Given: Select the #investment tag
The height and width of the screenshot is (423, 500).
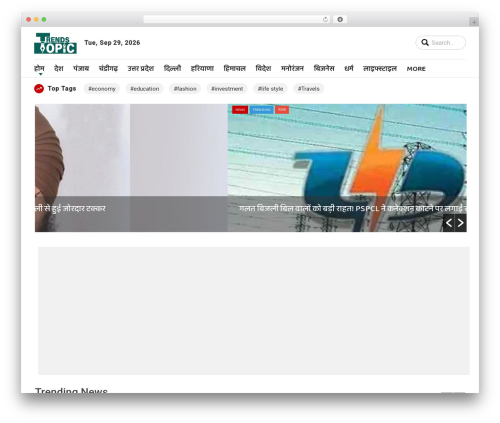Looking at the screenshot, I should click(227, 89).
